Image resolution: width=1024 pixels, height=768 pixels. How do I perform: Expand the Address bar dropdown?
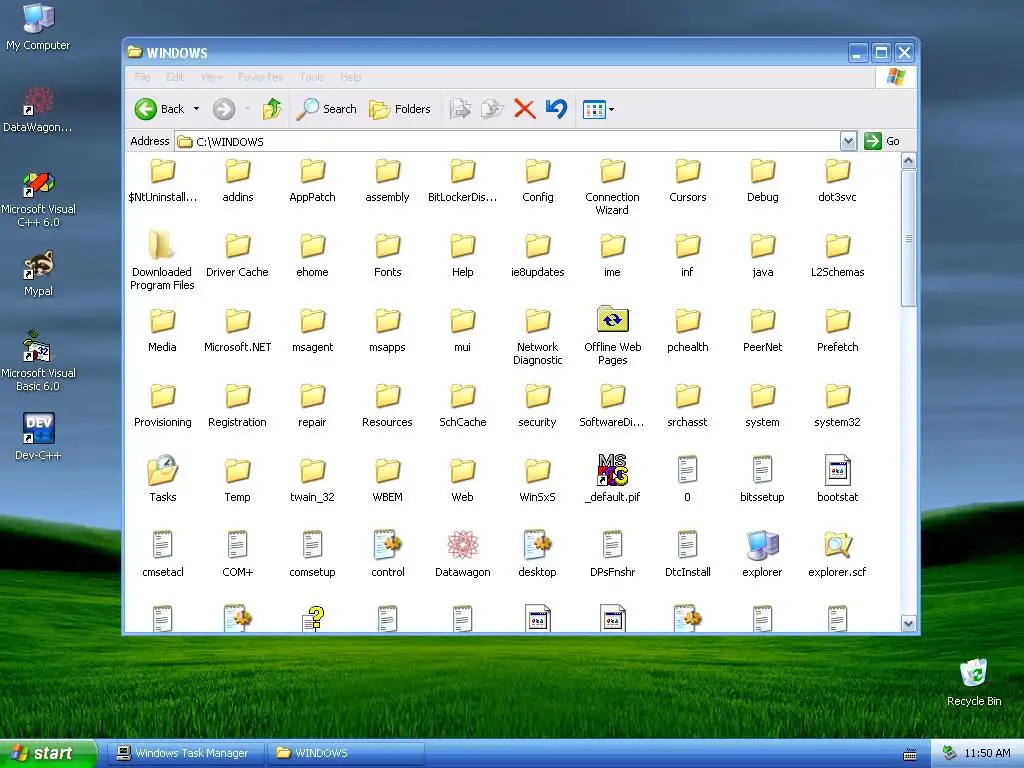pyautogui.click(x=848, y=141)
